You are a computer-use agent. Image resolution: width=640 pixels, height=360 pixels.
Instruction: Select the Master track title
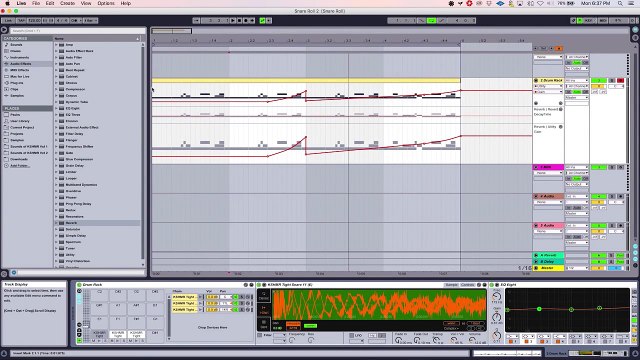[x=547, y=268]
